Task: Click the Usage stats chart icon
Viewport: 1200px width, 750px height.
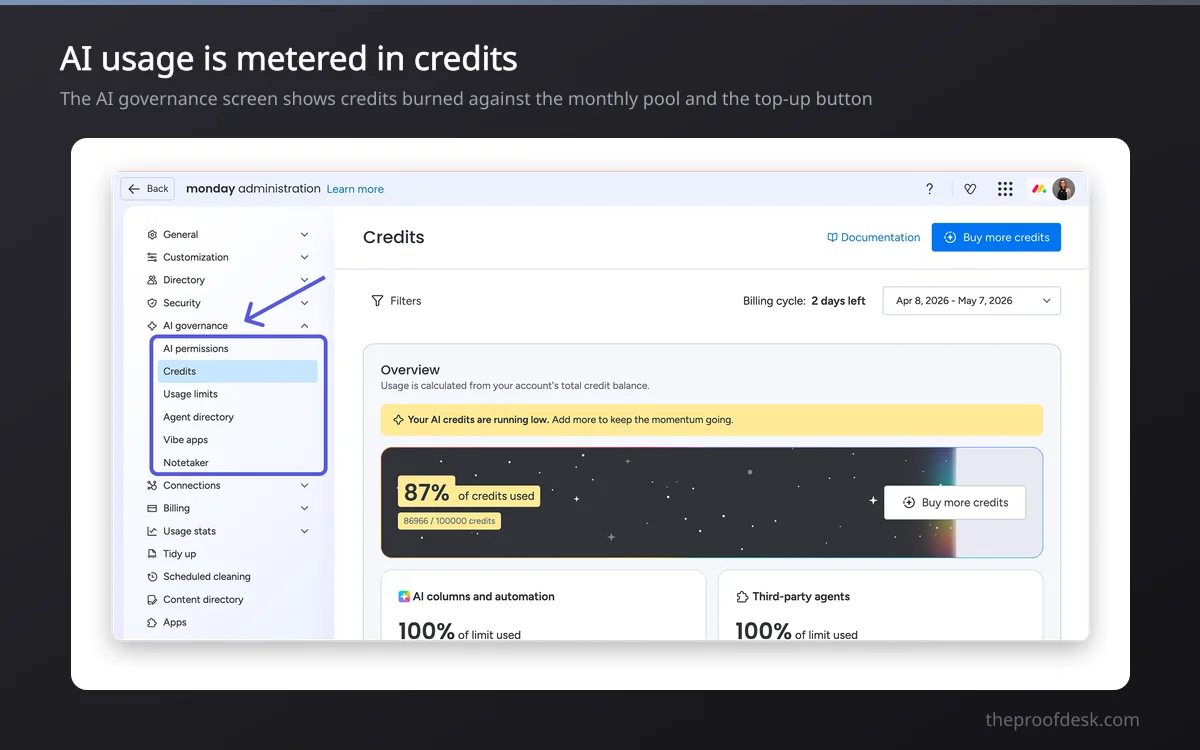Action: (152, 531)
